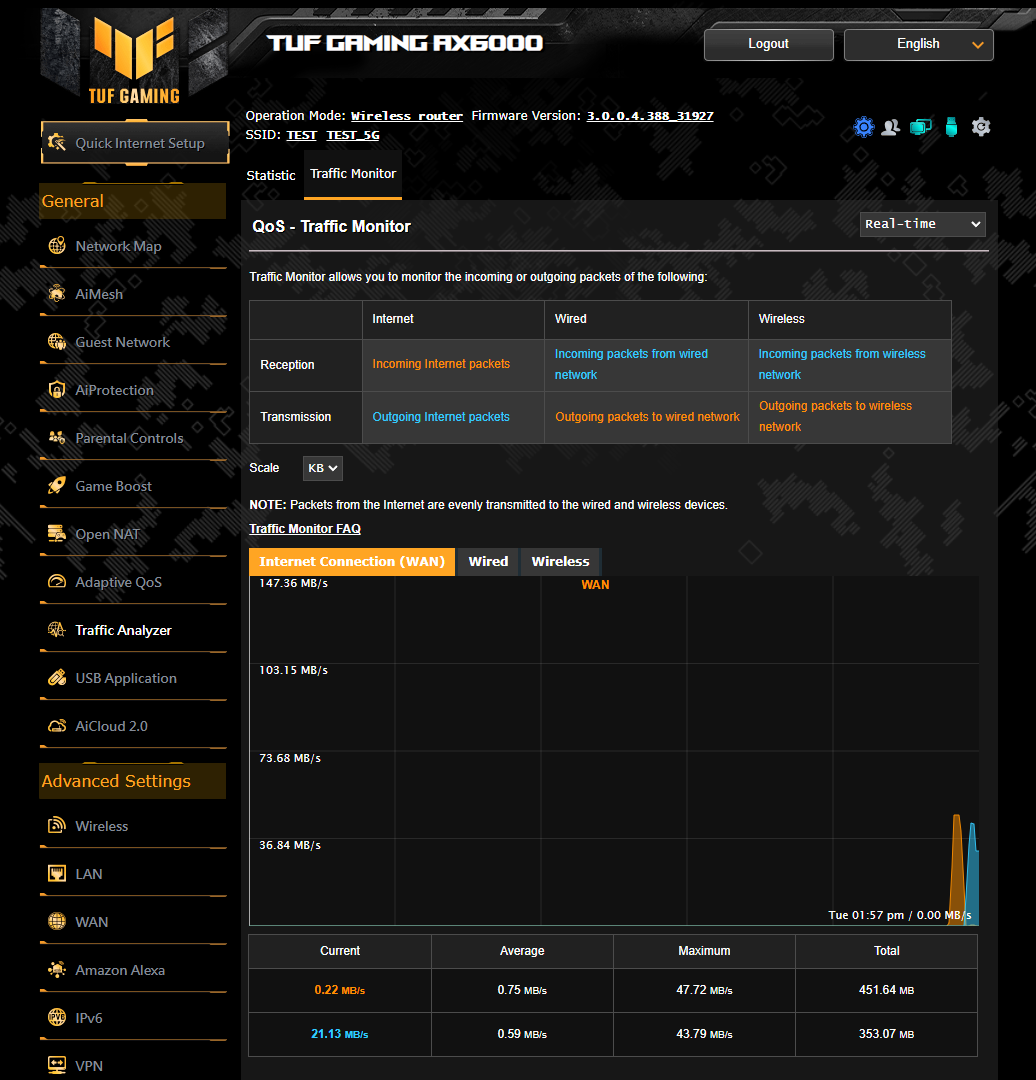
Task: Click the Network Map globe icon
Action: tap(56, 246)
